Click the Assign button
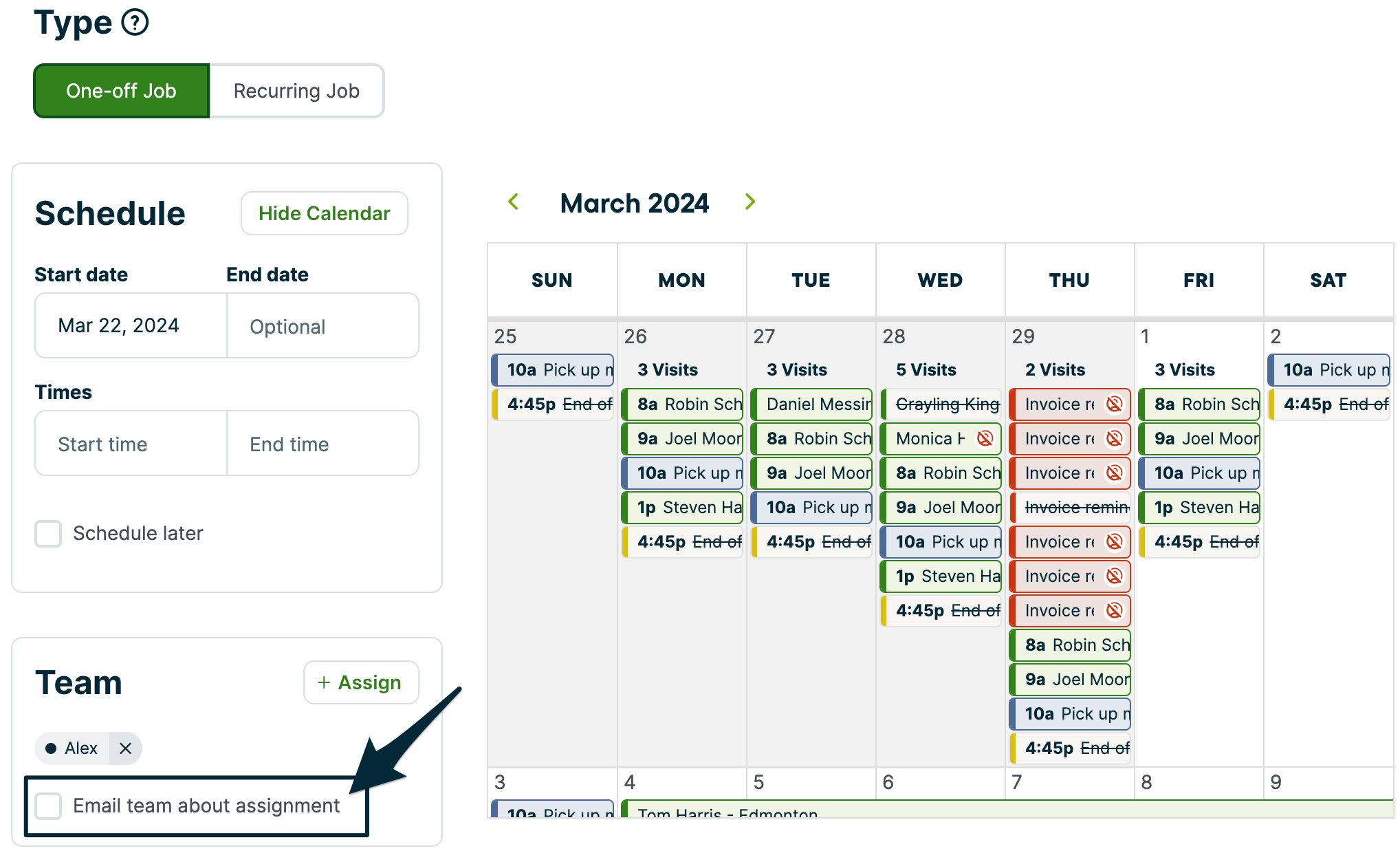This screenshot has width=1400, height=853. pos(360,682)
